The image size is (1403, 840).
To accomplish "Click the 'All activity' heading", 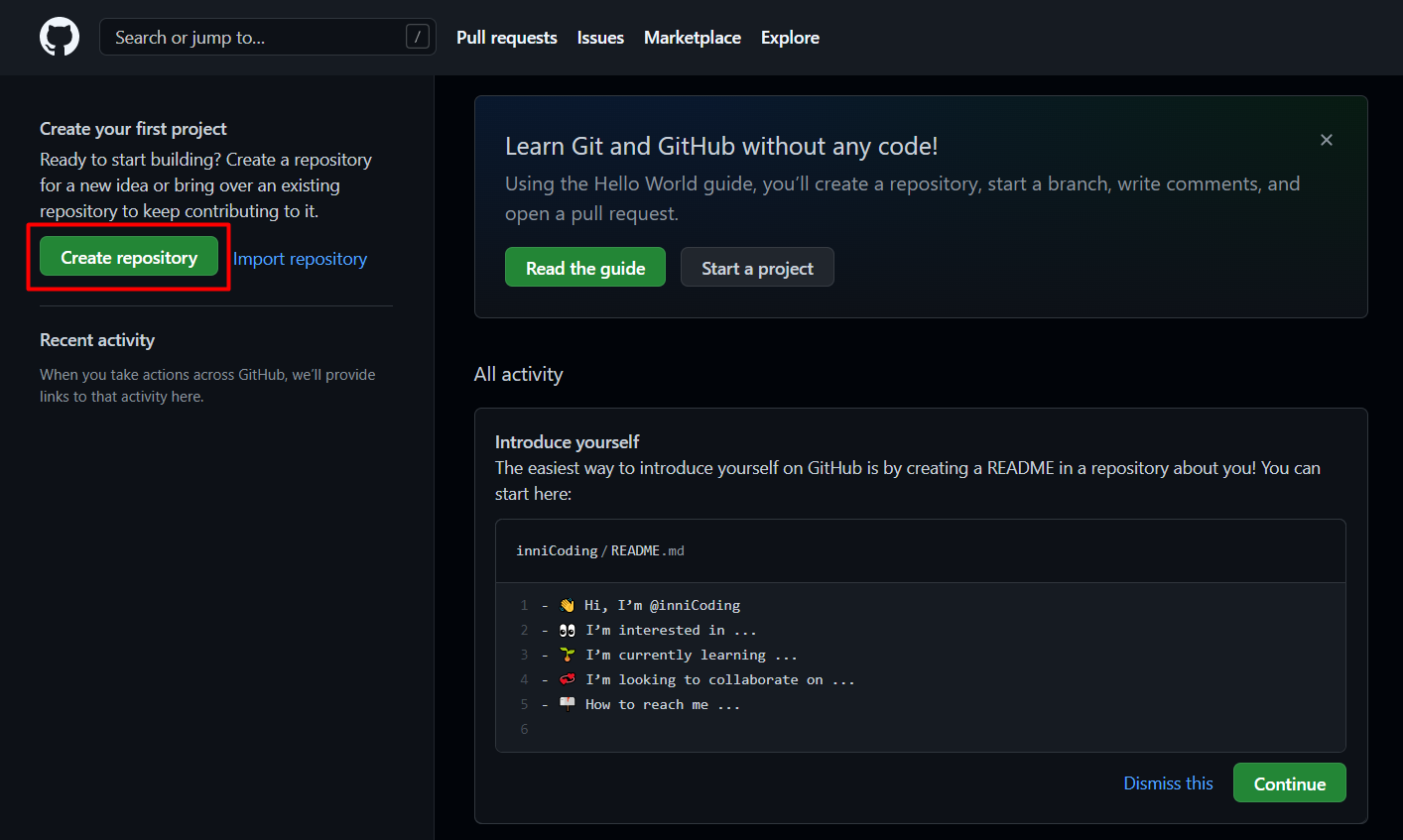I will point(518,374).
